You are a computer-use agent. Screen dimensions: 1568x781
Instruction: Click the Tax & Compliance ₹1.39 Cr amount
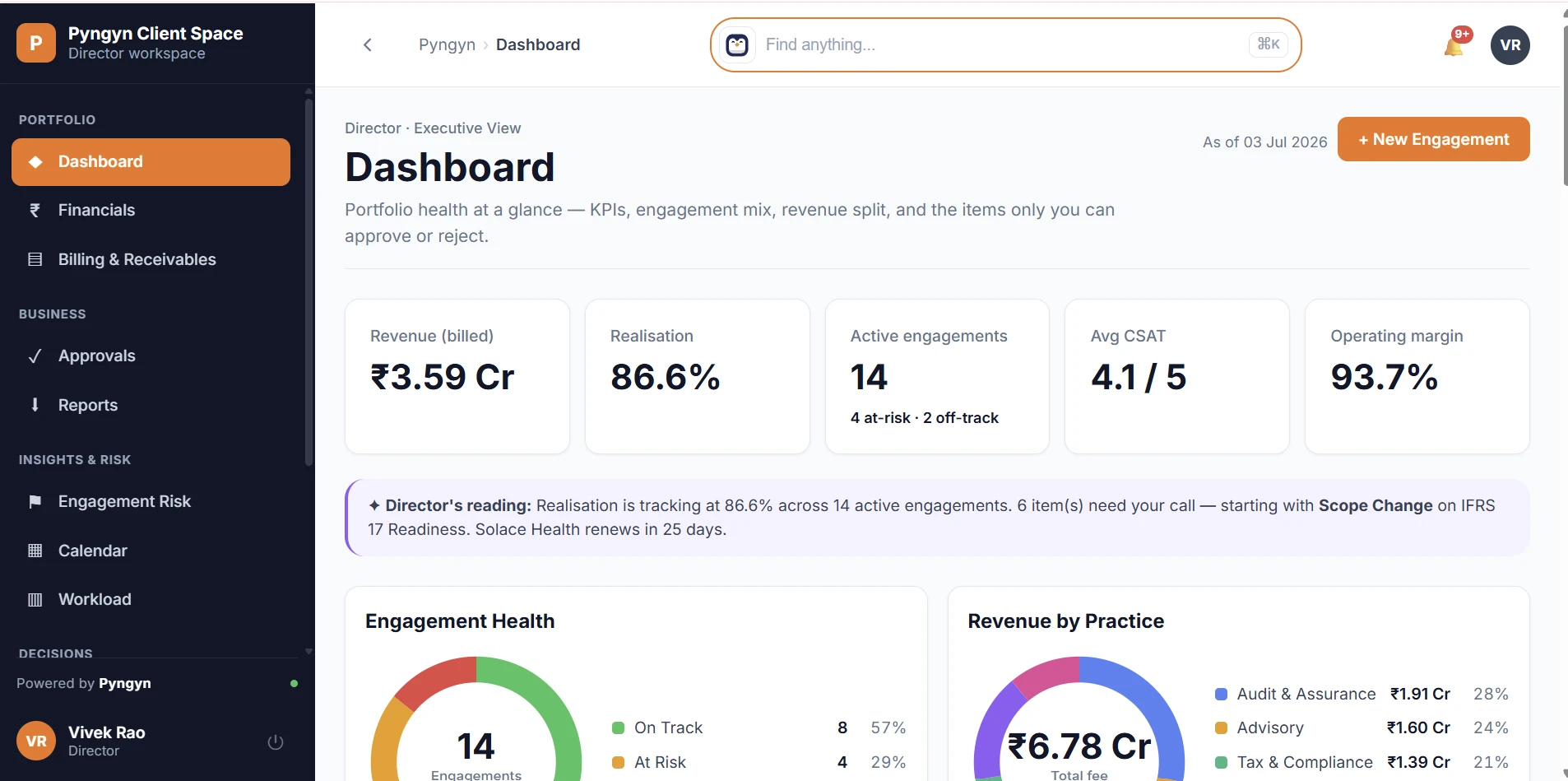(1418, 763)
